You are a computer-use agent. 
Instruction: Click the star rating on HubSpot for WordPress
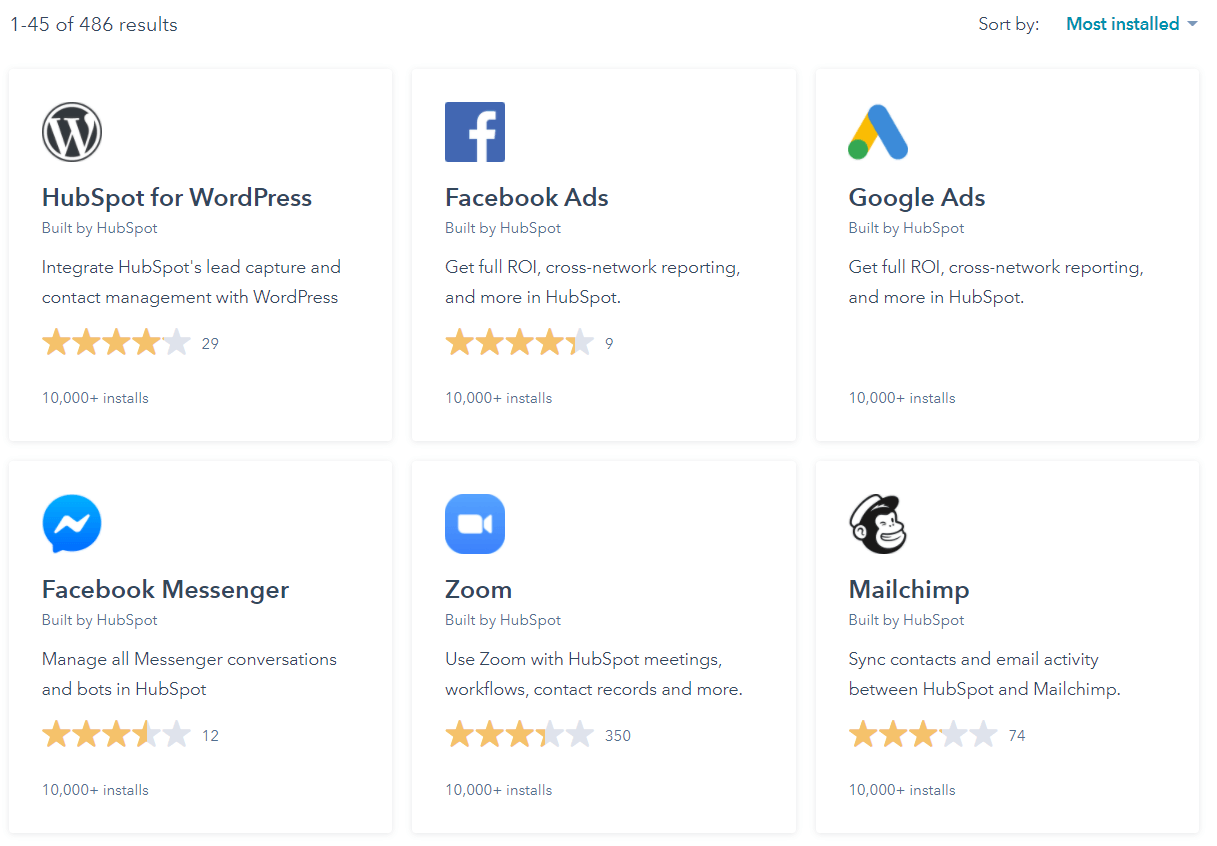[116, 344]
